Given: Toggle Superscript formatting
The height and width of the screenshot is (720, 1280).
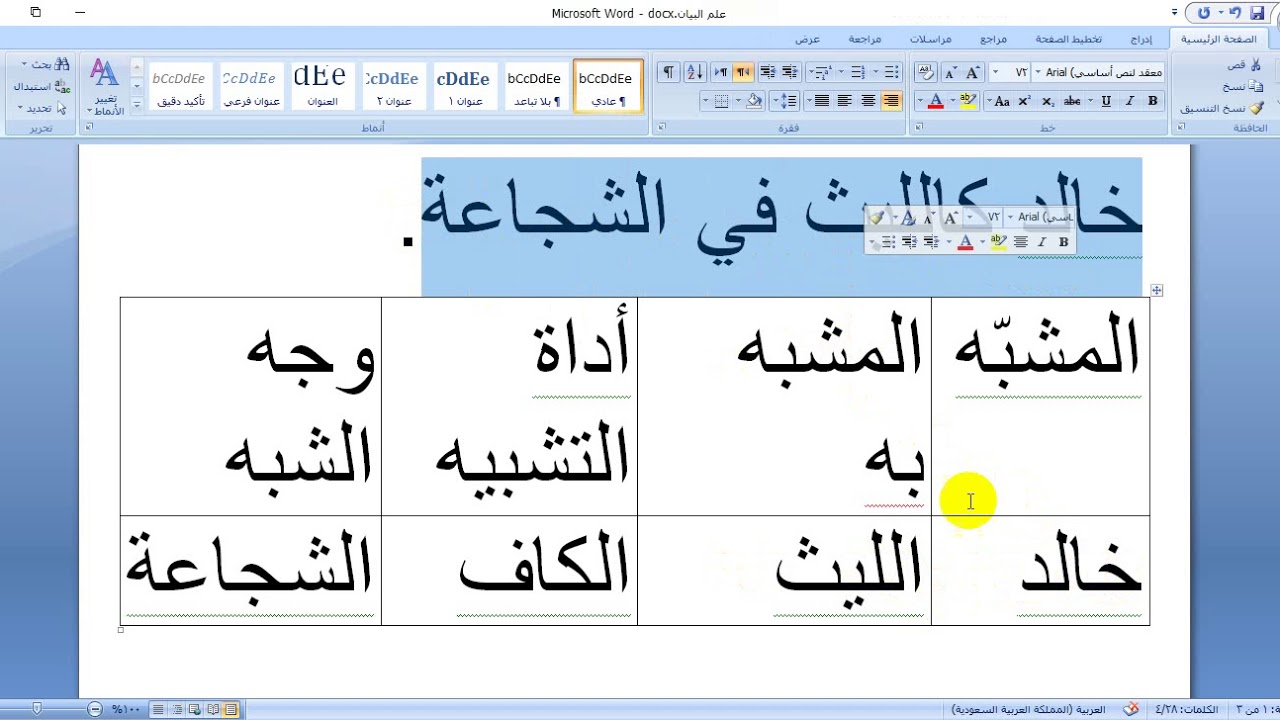Looking at the screenshot, I should [1024, 101].
